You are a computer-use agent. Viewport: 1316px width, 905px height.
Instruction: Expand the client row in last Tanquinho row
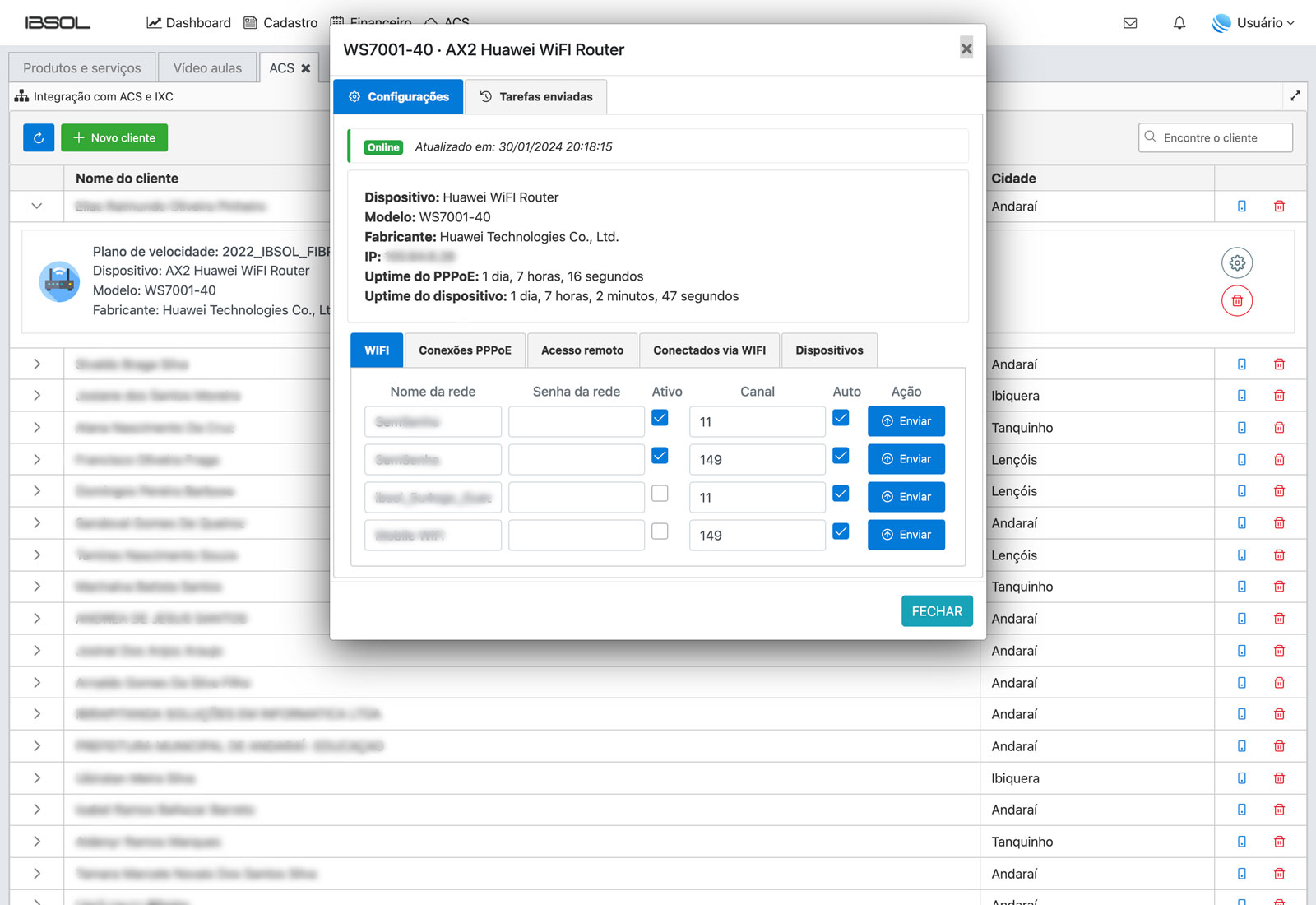coord(37,842)
